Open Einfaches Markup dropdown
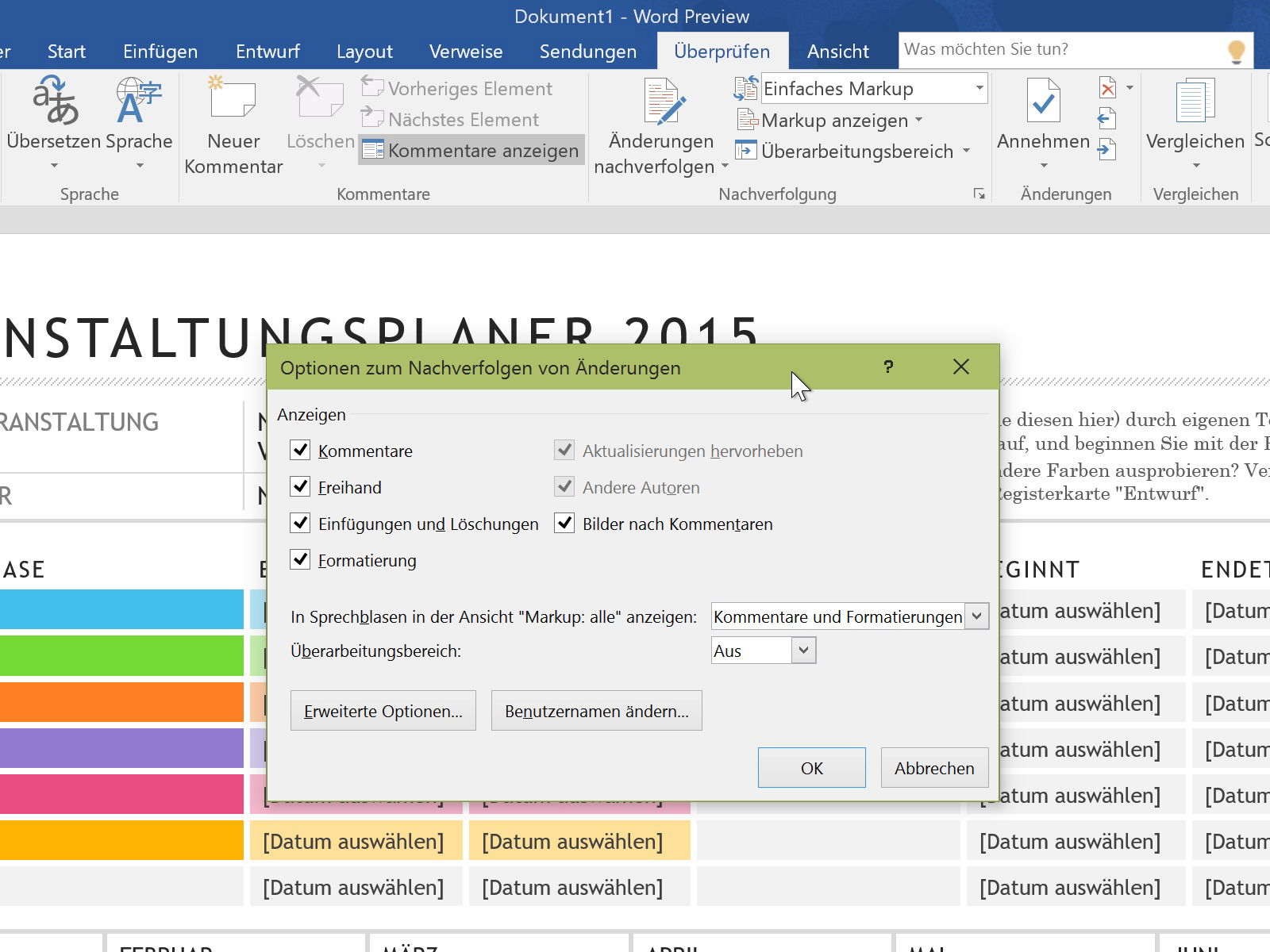 tap(979, 88)
